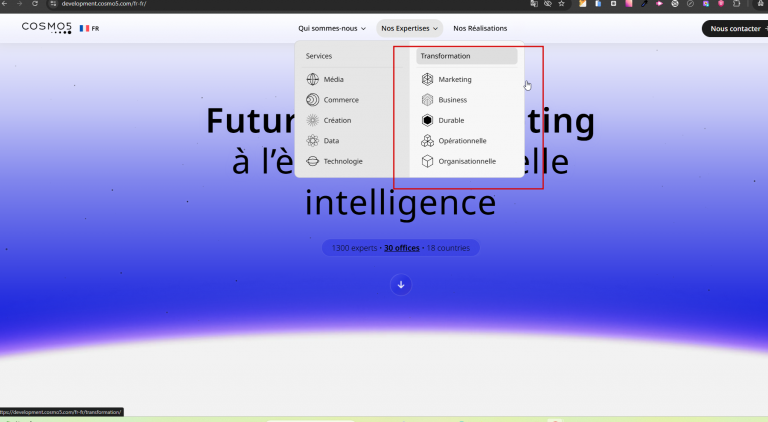Open Nos Réalisations in the navigation
Viewport: 768px width, 422px height.
coord(480,28)
